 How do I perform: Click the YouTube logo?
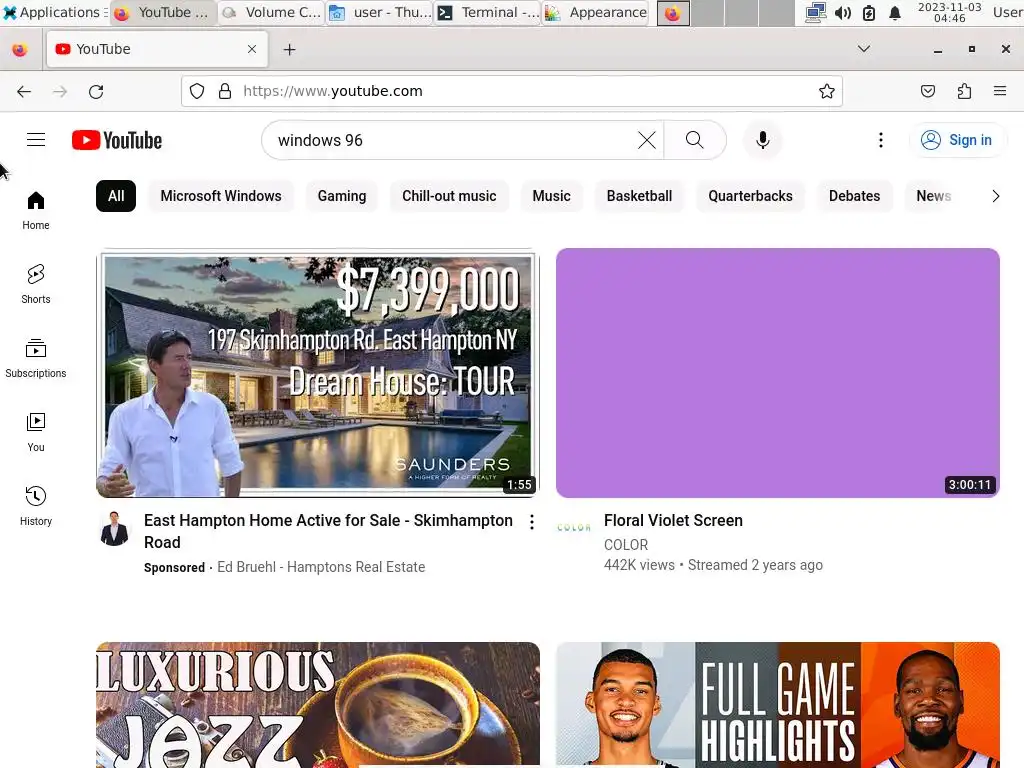[x=117, y=140]
